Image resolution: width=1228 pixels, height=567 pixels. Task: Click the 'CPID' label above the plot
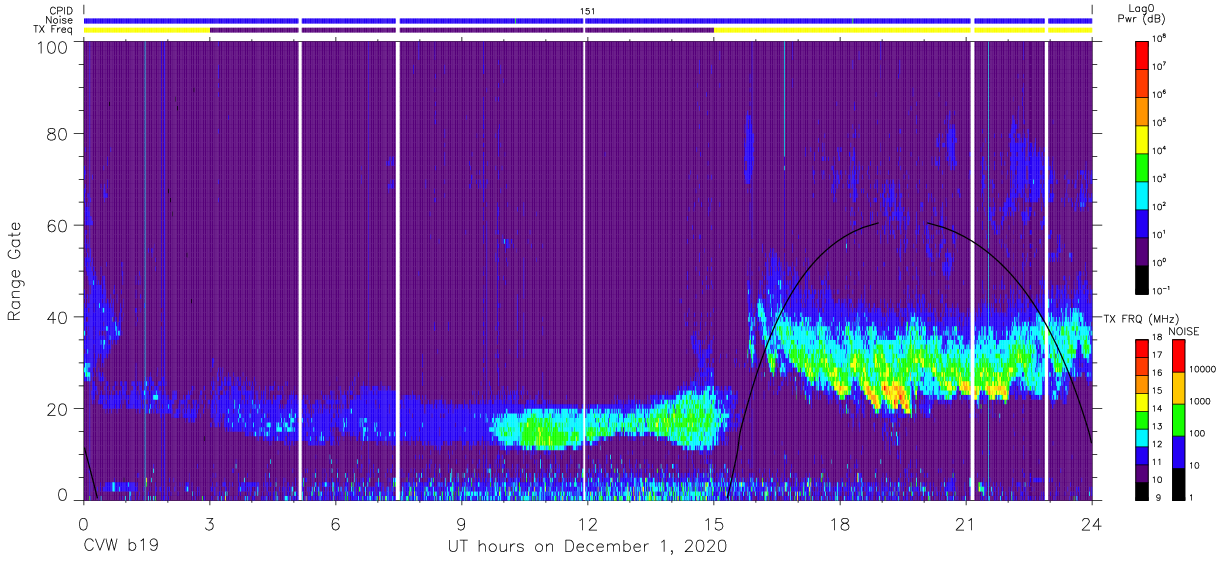[60, 11]
